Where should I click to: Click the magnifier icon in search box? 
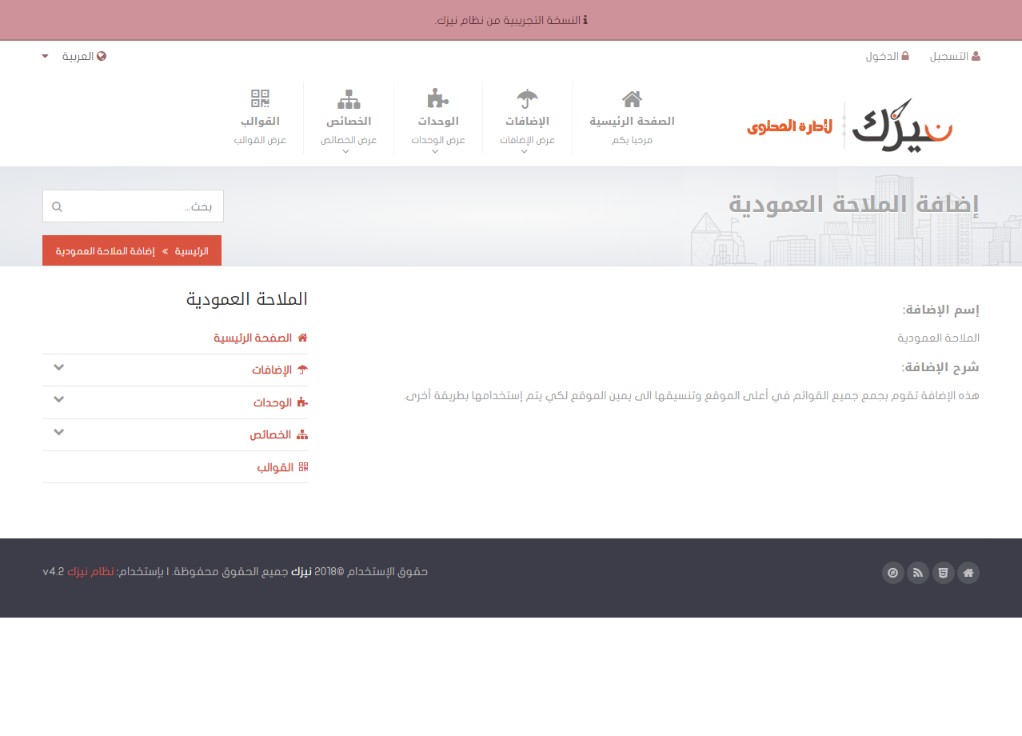point(57,207)
